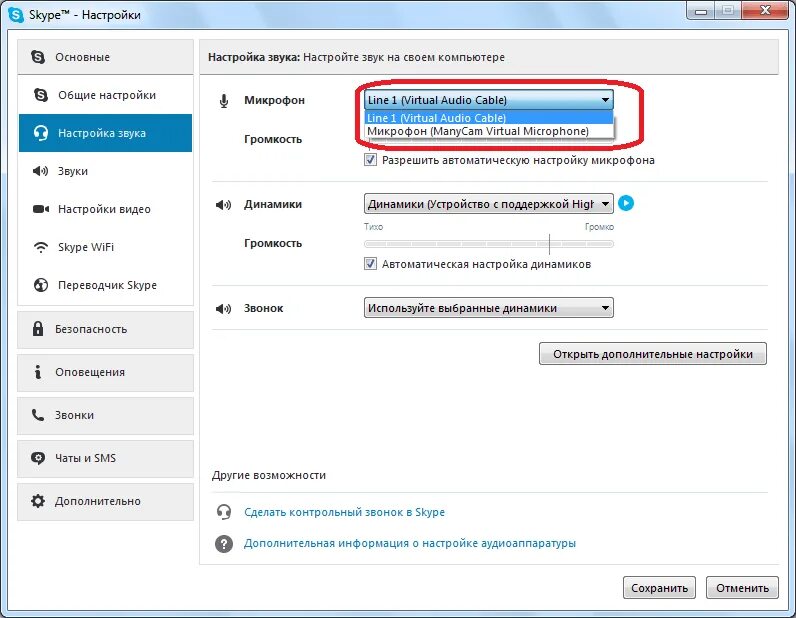
Task: Click the Сохранить button
Action: click(659, 588)
